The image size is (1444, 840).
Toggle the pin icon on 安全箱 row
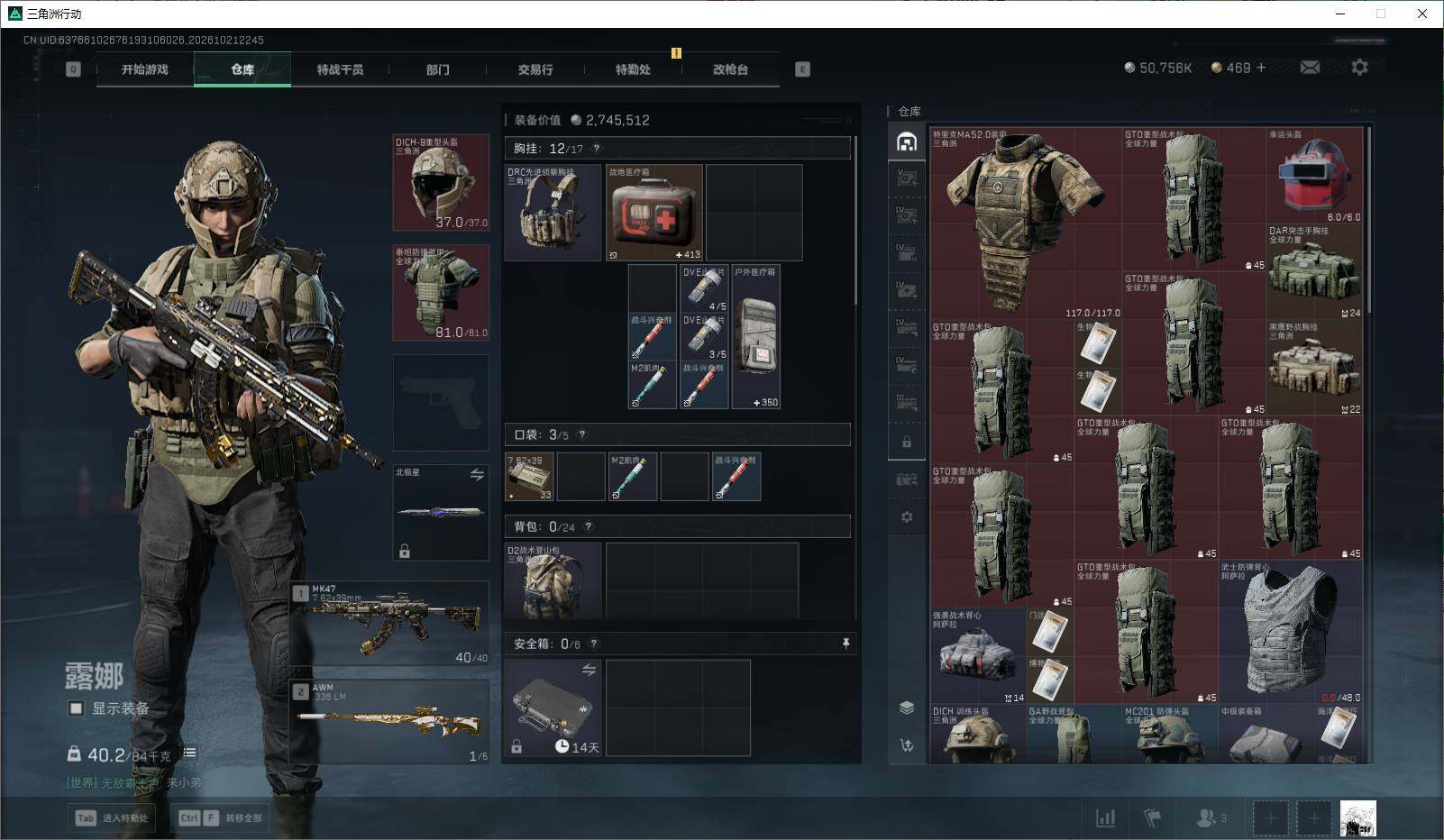(x=845, y=644)
